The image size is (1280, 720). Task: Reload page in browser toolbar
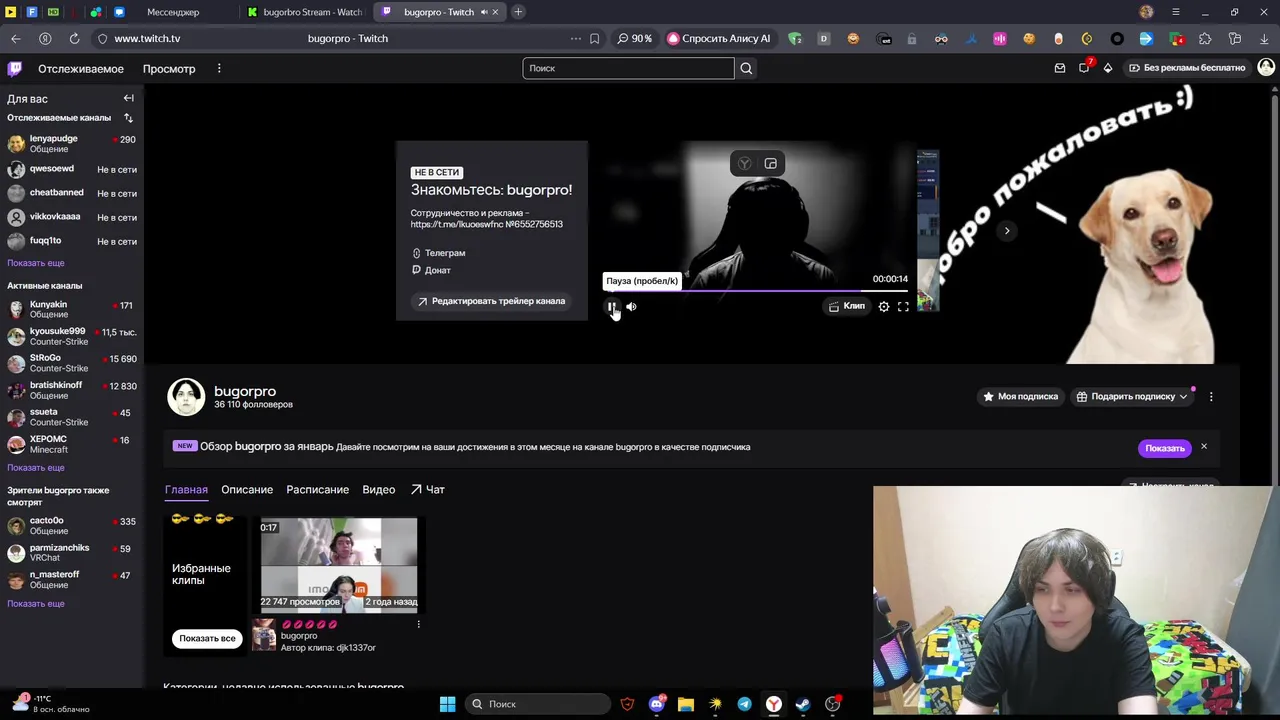point(74,38)
